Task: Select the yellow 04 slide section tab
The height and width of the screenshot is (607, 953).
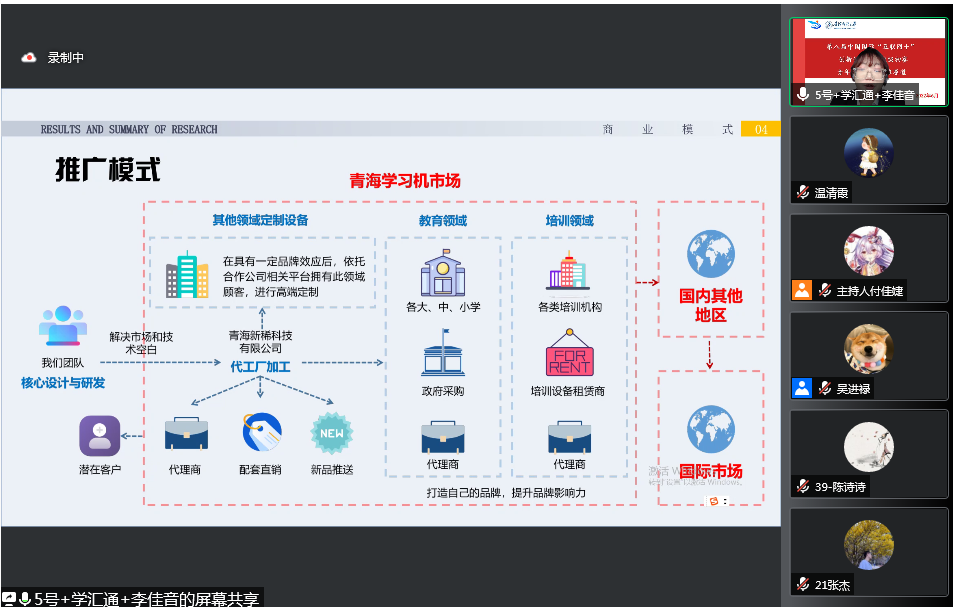Action: tap(760, 129)
